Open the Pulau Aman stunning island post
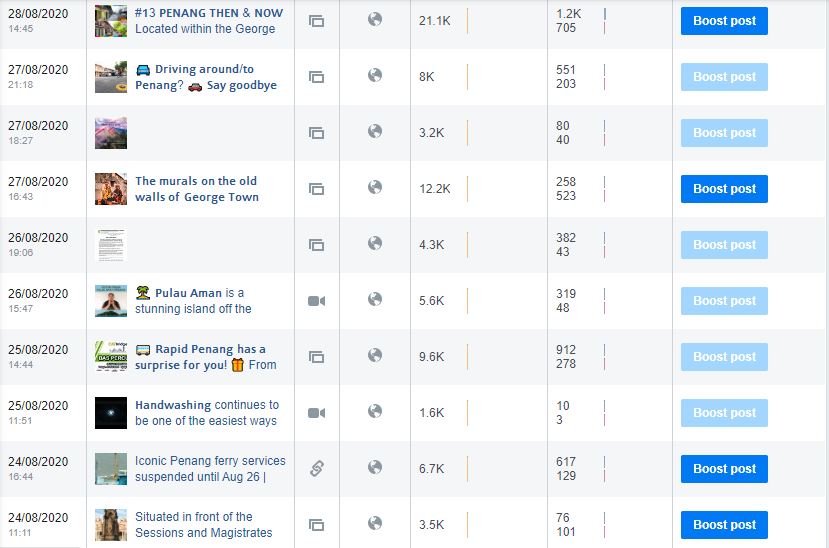The width and height of the screenshot is (829, 548). pyautogui.click(x=194, y=301)
